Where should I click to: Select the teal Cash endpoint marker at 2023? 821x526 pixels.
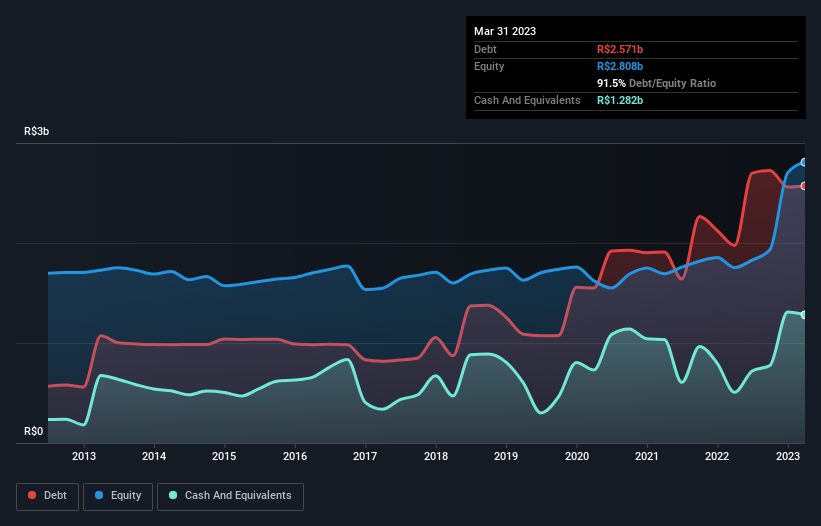pos(804,315)
